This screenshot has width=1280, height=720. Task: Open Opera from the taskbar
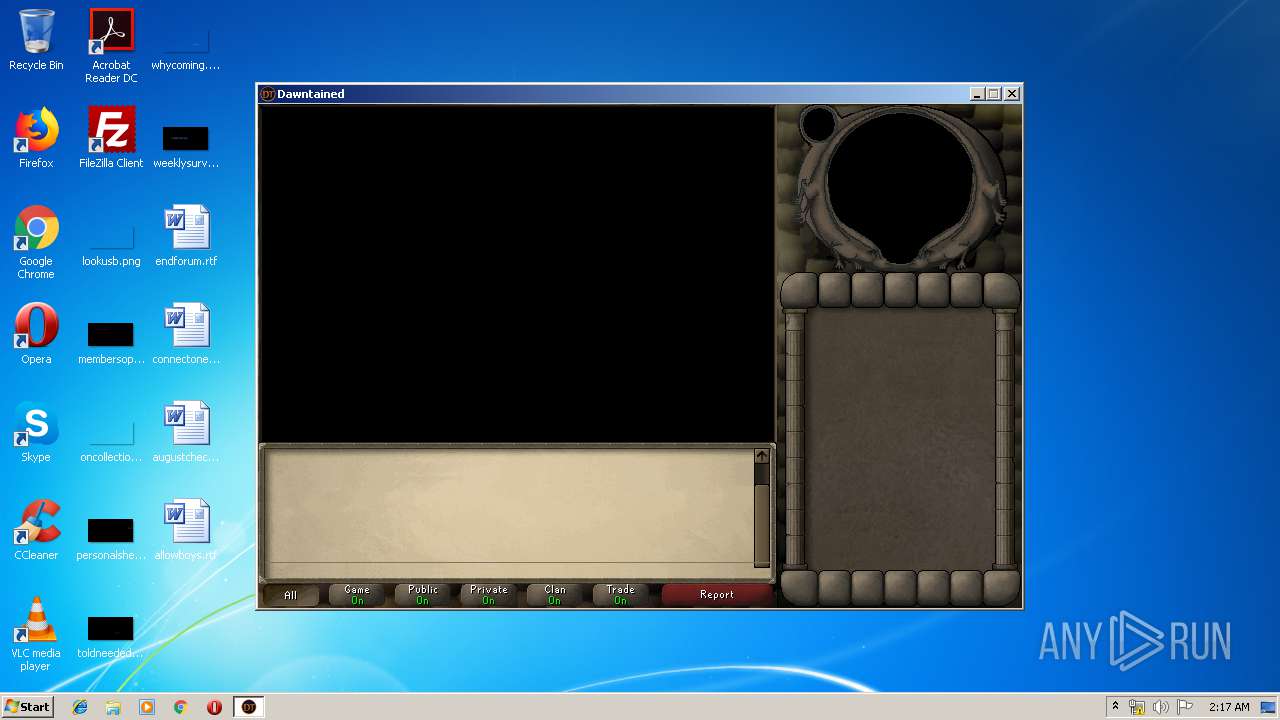tap(214, 707)
